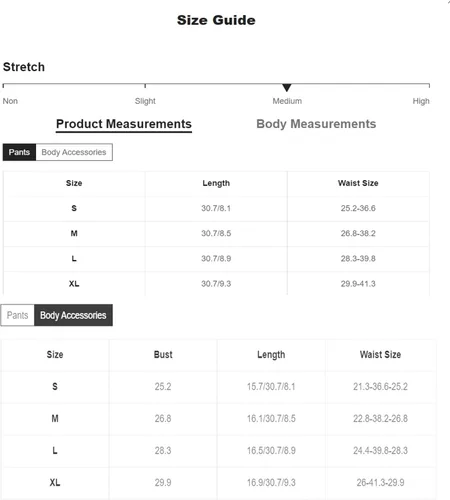The image size is (450, 500).
Task: Click the Length header in the Pants table
Action: tap(216, 183)
